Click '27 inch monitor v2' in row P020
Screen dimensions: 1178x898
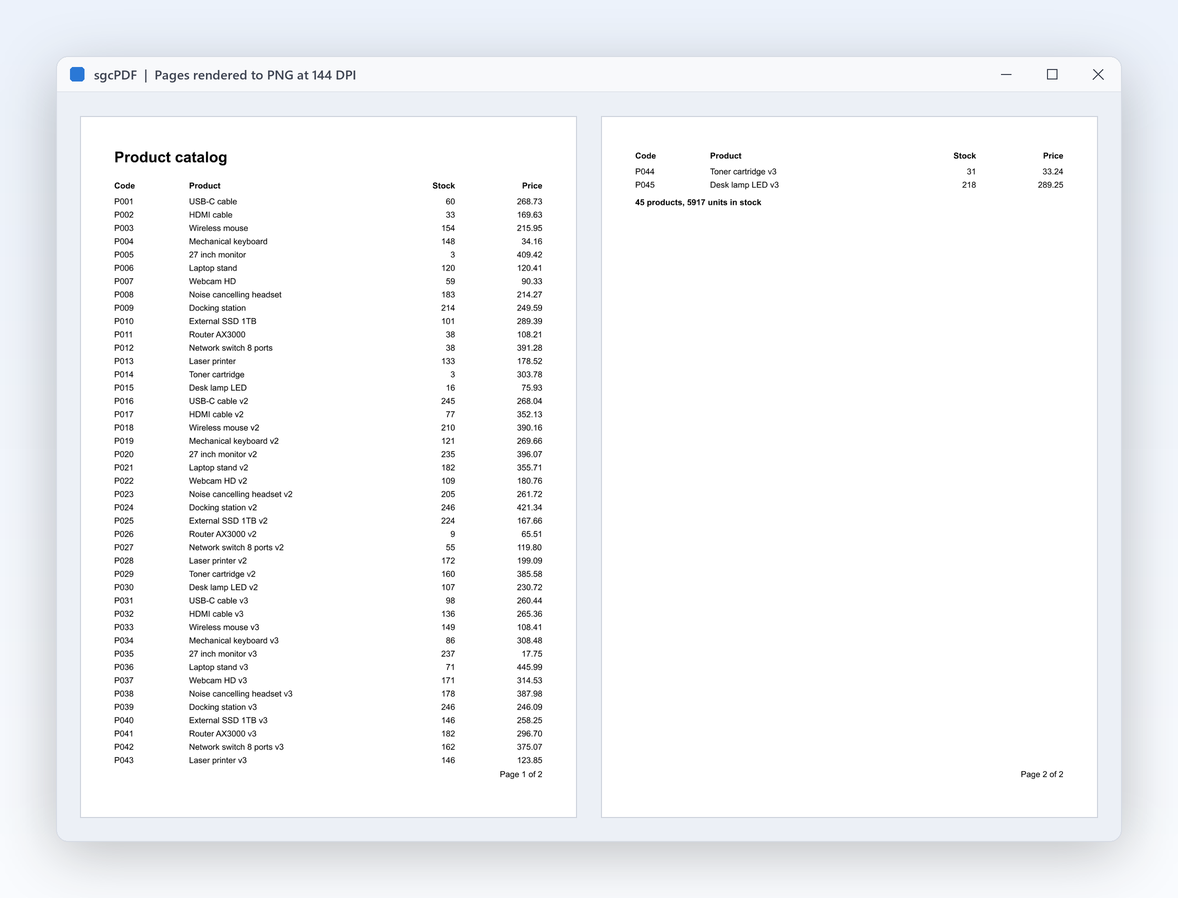(x=223, y=455)
